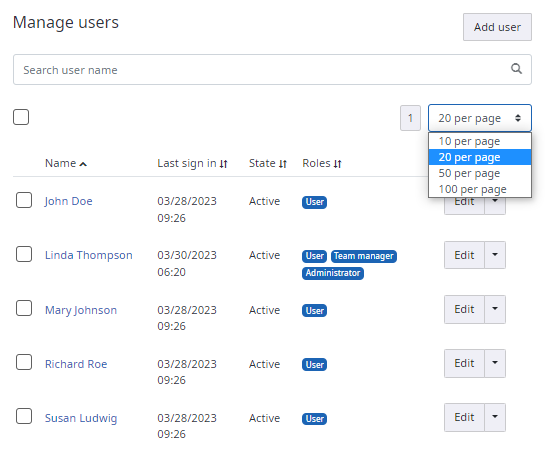
Task: Edit Linda Thompson's account
Action: click(464, 255)
